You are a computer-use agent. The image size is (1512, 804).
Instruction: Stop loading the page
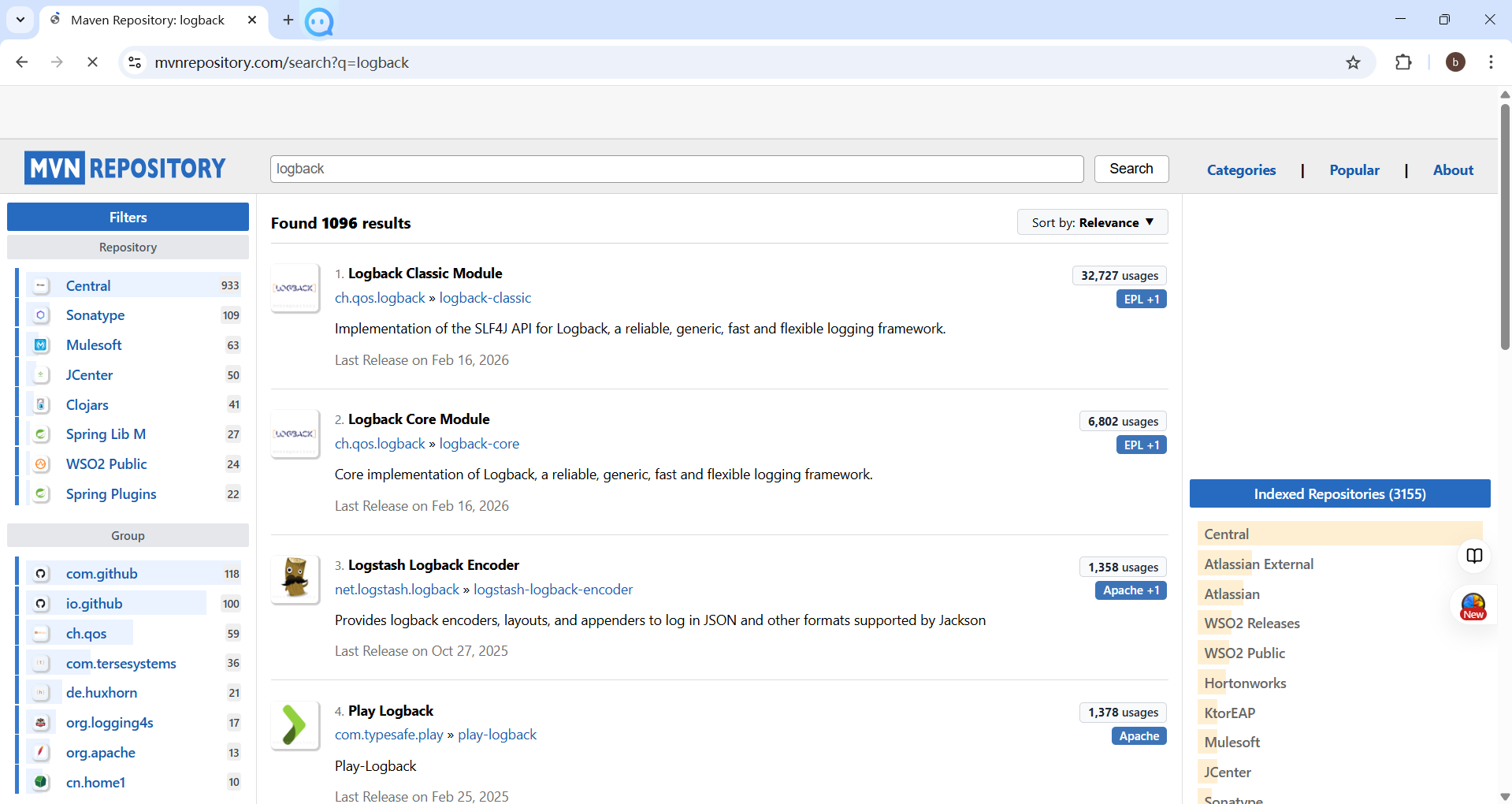tap(92, 62)
